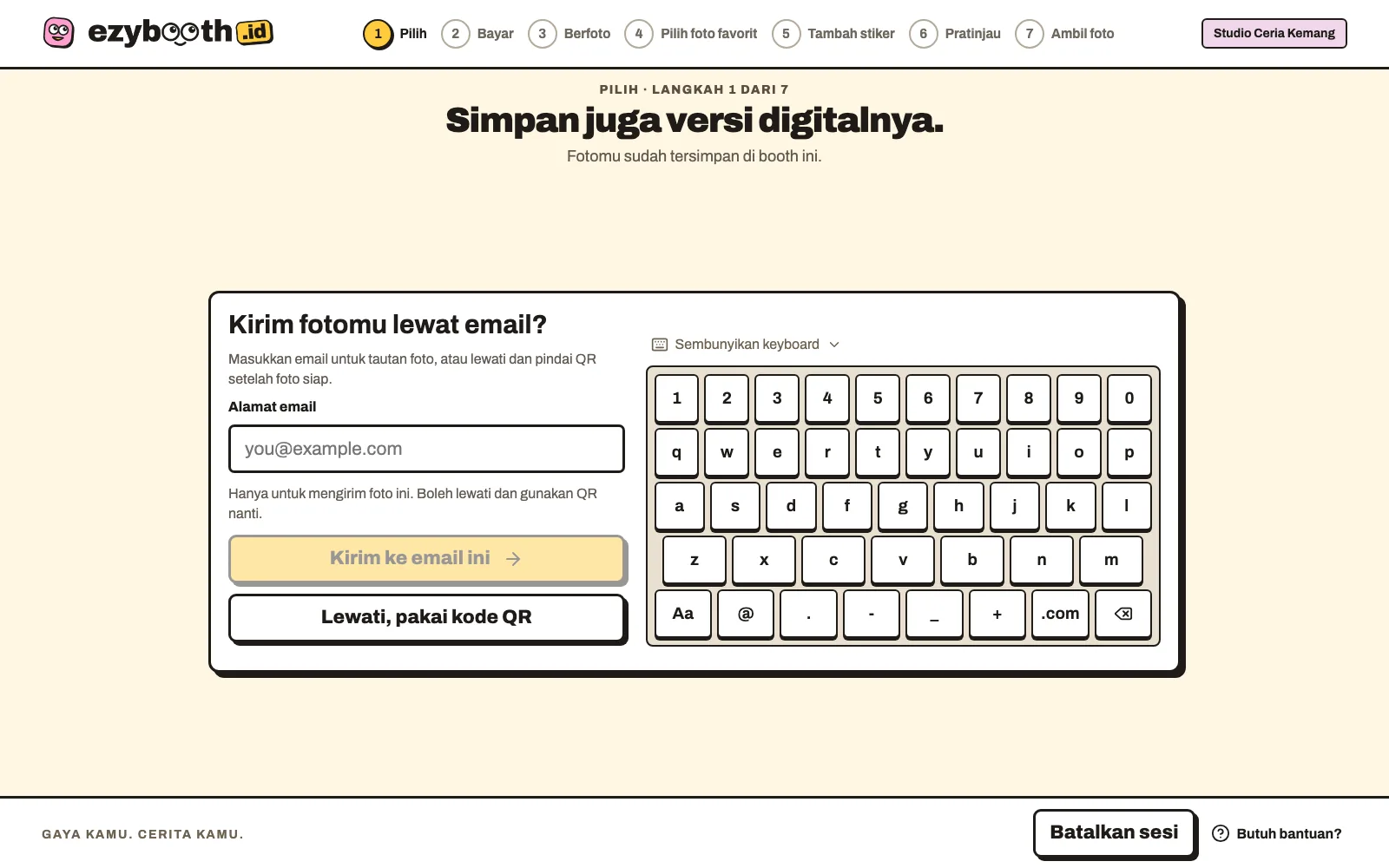1389x868 pixels.
Task: Go to step 1 Pilih
Action: pyautogui.click(x=396, y=34)
